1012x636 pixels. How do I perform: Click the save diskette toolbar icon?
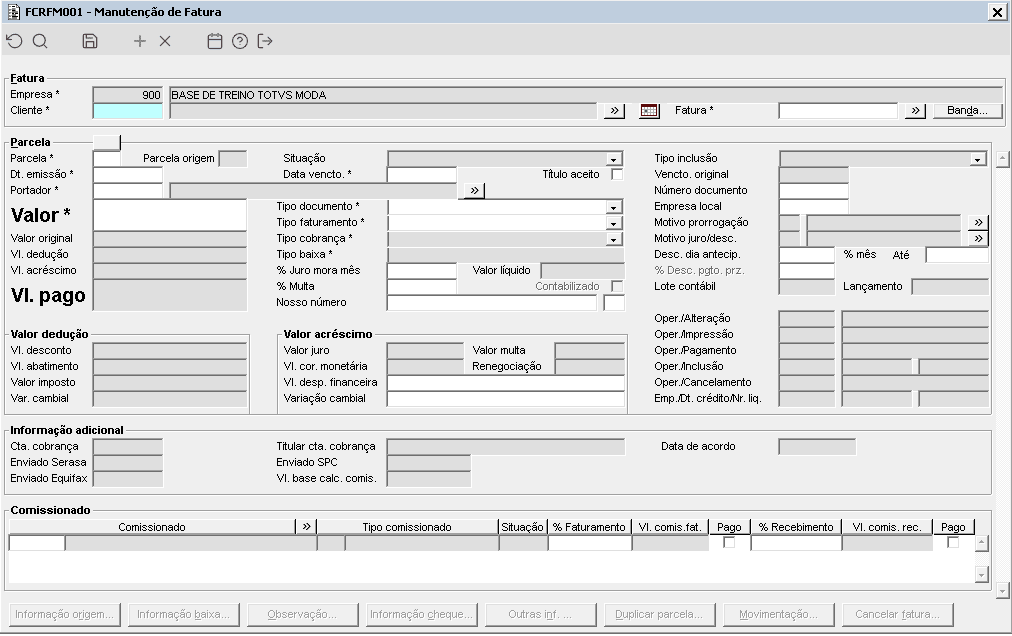[90, 41]
